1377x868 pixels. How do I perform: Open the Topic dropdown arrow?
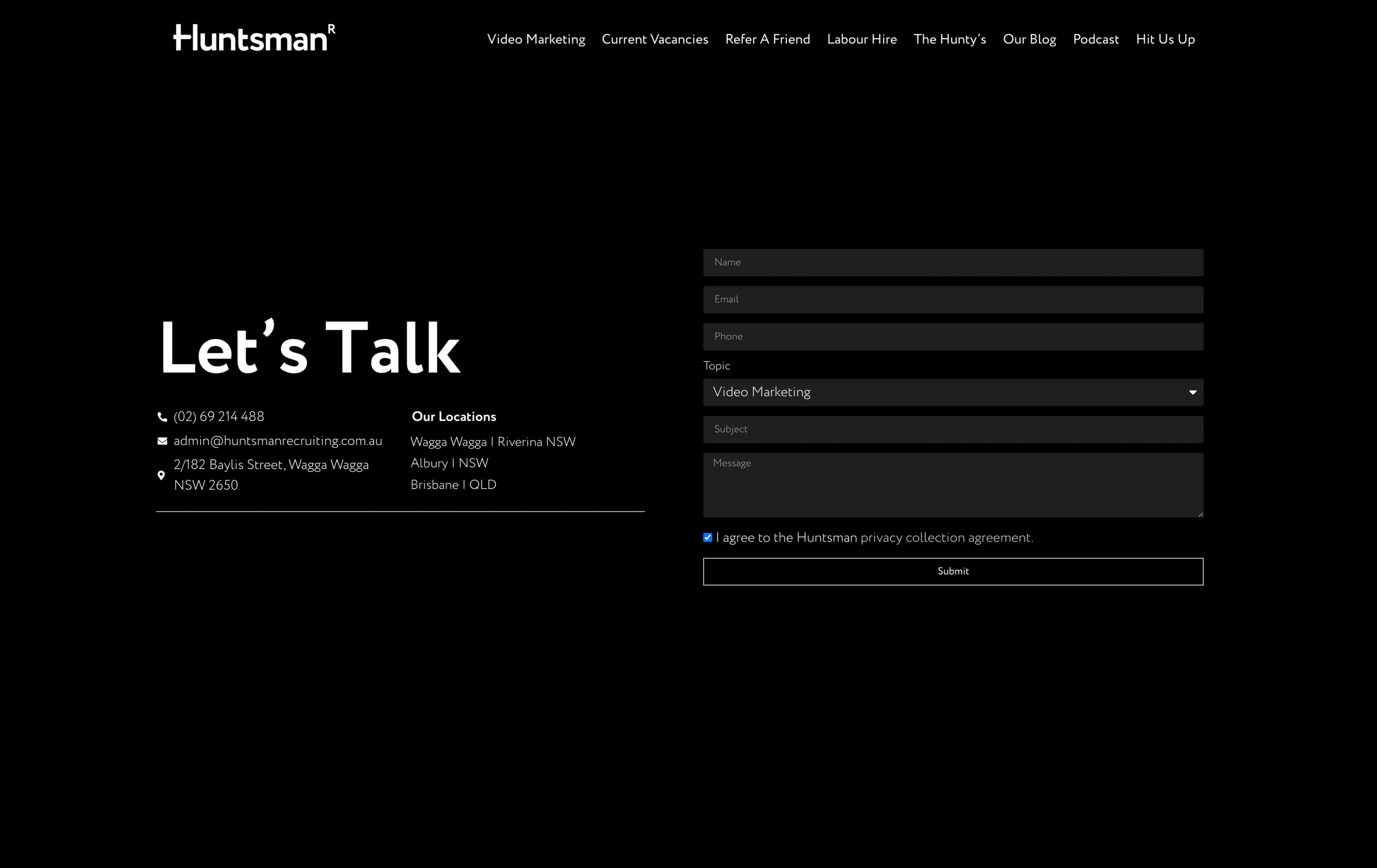pos(1193,392)
